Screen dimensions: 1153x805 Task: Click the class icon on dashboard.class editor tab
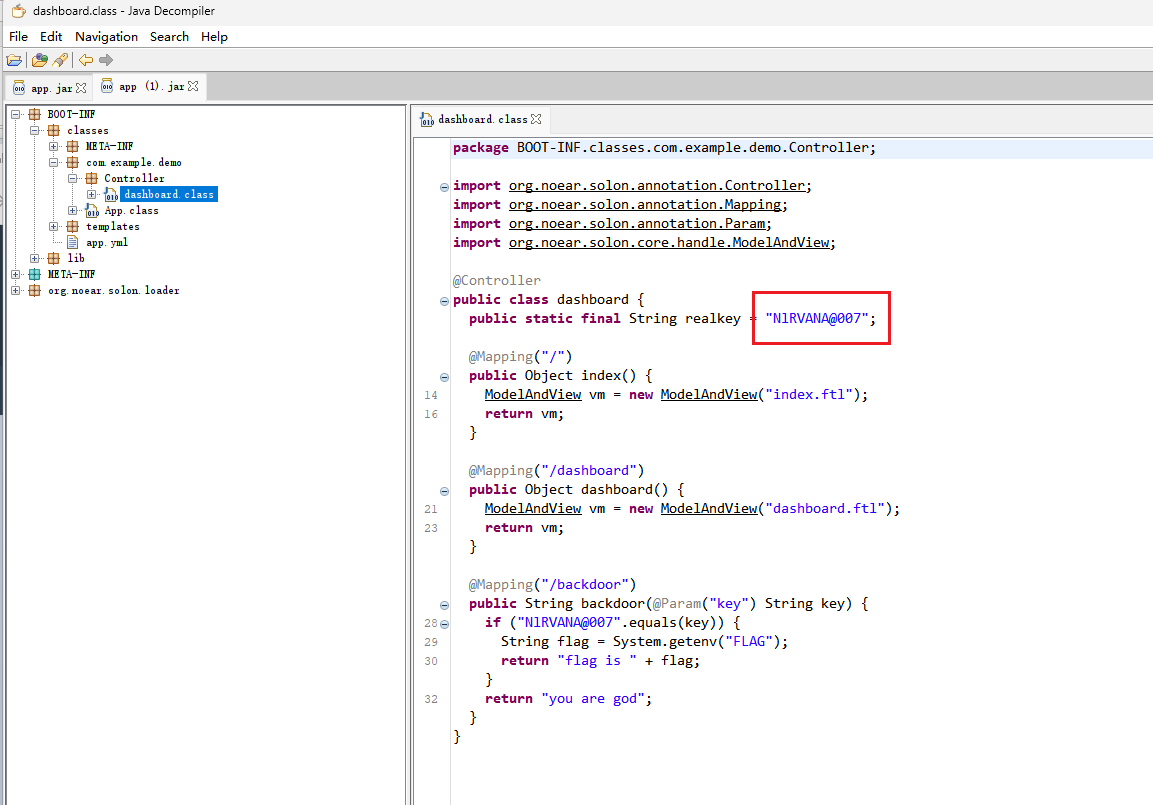(x=426, y=119)
